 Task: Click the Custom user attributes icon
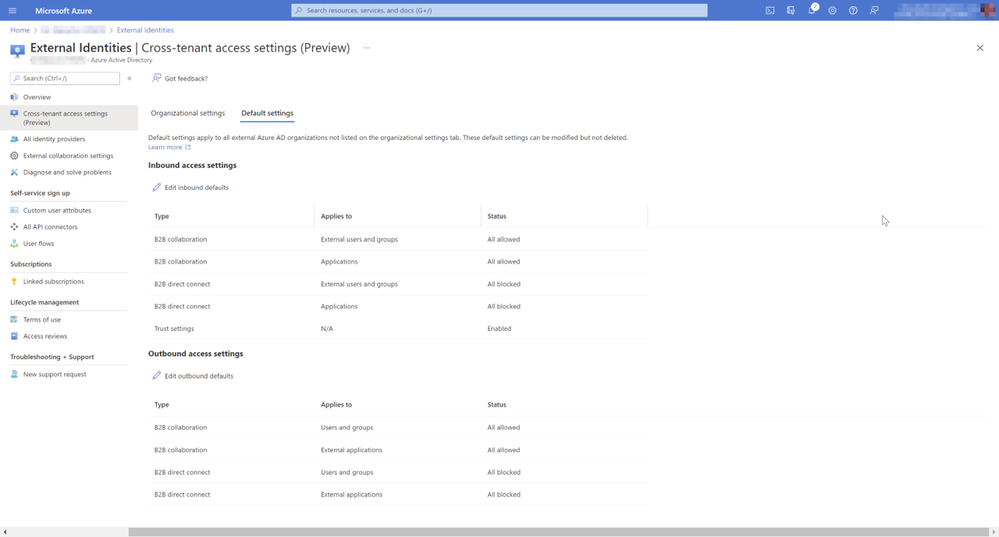(14, 210)
